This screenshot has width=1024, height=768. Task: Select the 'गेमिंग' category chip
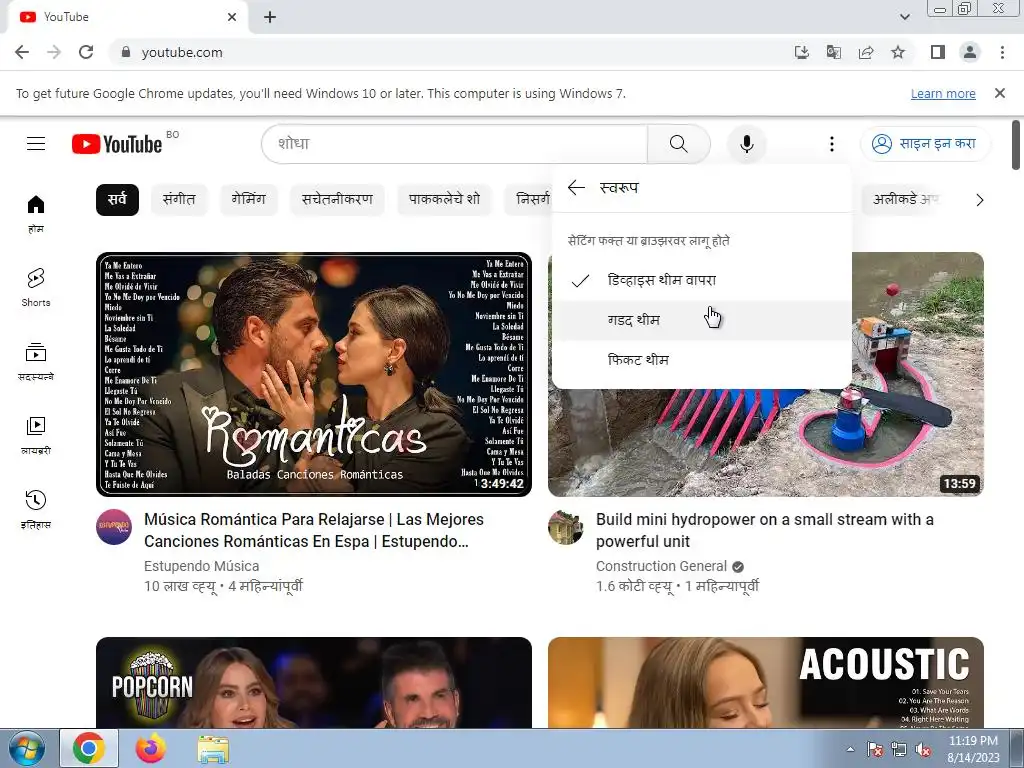coord(248,200)
